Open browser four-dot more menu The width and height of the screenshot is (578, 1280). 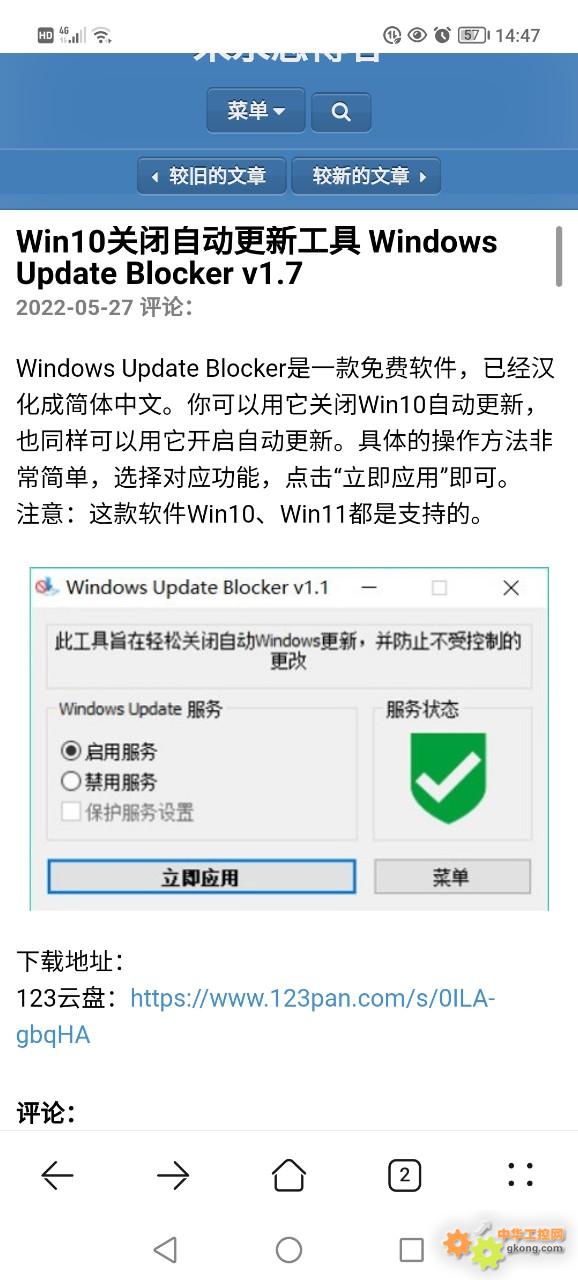tap(520, 1175)
